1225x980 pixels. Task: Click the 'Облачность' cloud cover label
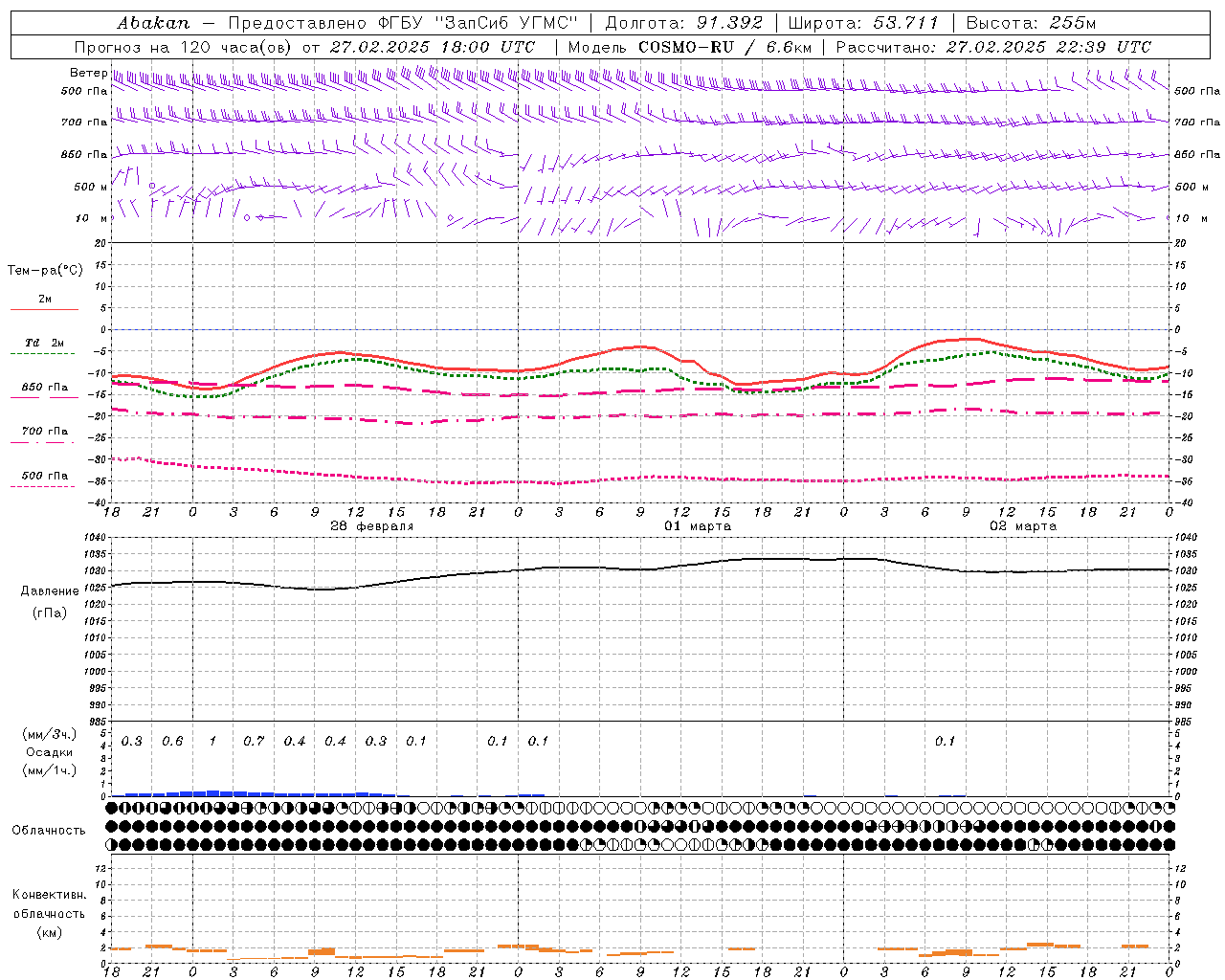pos(49,831)
